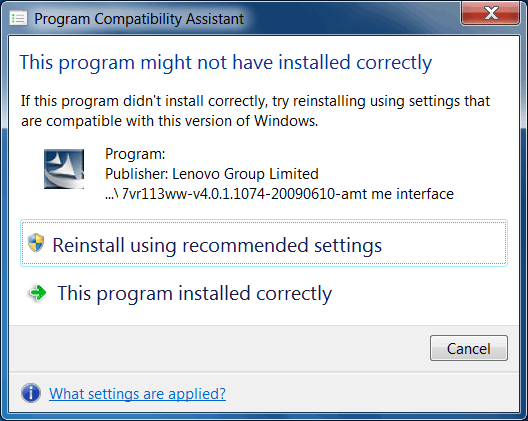
Task: Click the green arrow icon
Action: 37,293
